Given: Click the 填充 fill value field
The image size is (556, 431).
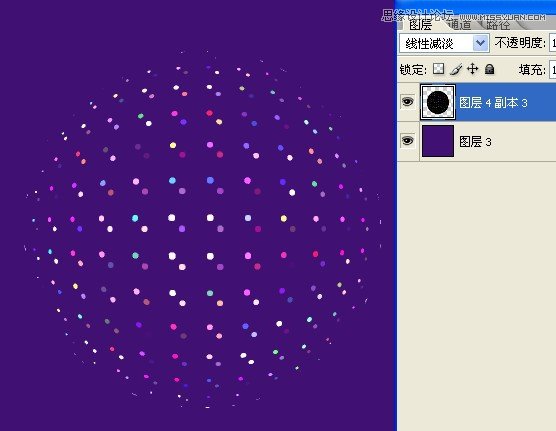Looking at the screenshot, I should [x=552, y=70].
